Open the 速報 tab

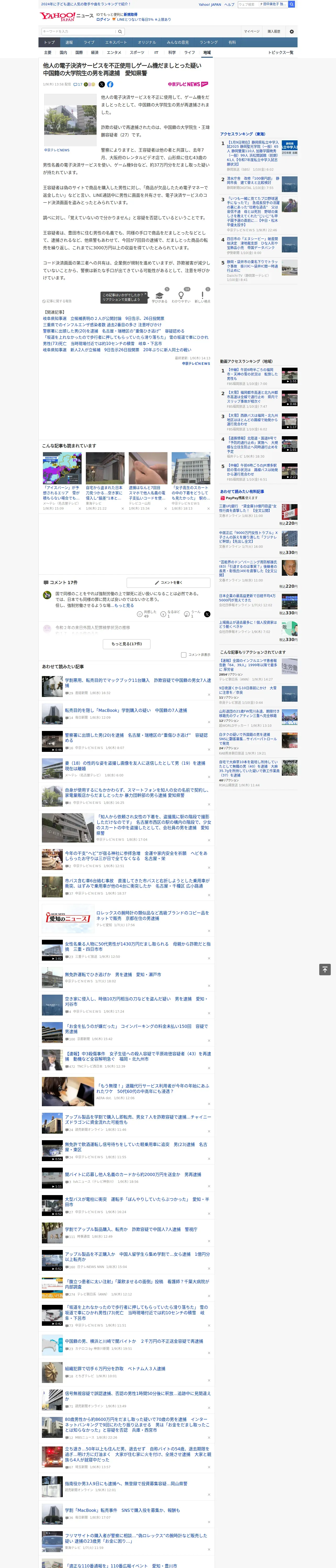pyautogui.click(x=69, y=43)
